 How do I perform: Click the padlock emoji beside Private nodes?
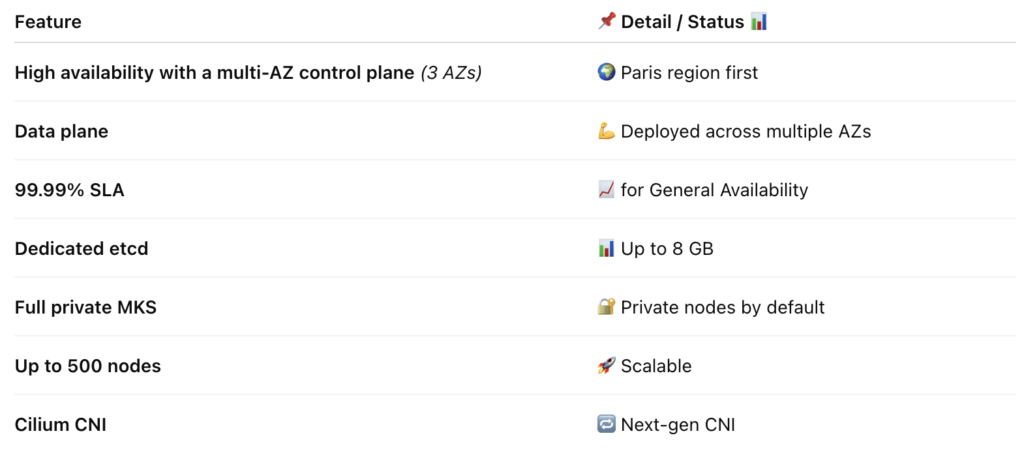pyautogui.click(x=606, y=307)
